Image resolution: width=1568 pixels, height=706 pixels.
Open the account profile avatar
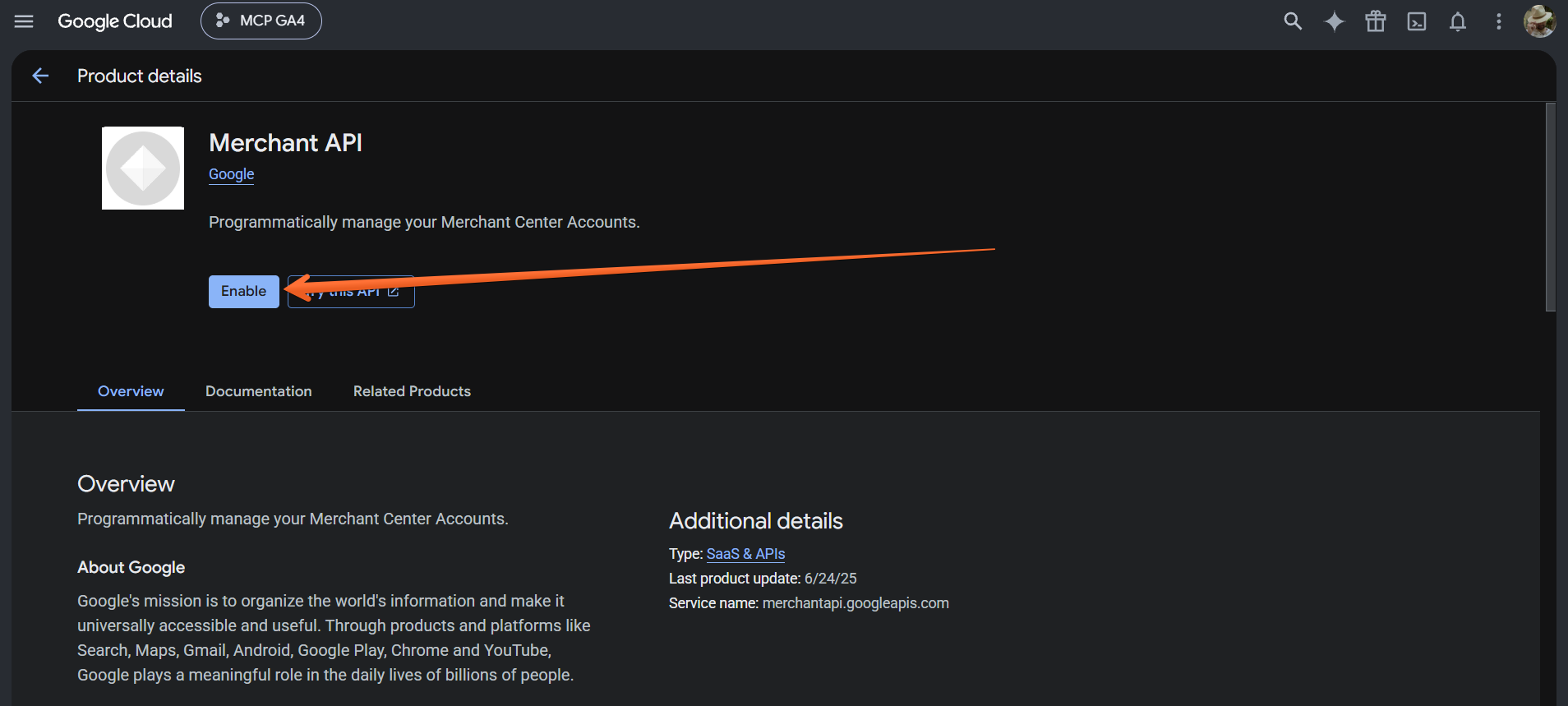tap(1539, 21)
